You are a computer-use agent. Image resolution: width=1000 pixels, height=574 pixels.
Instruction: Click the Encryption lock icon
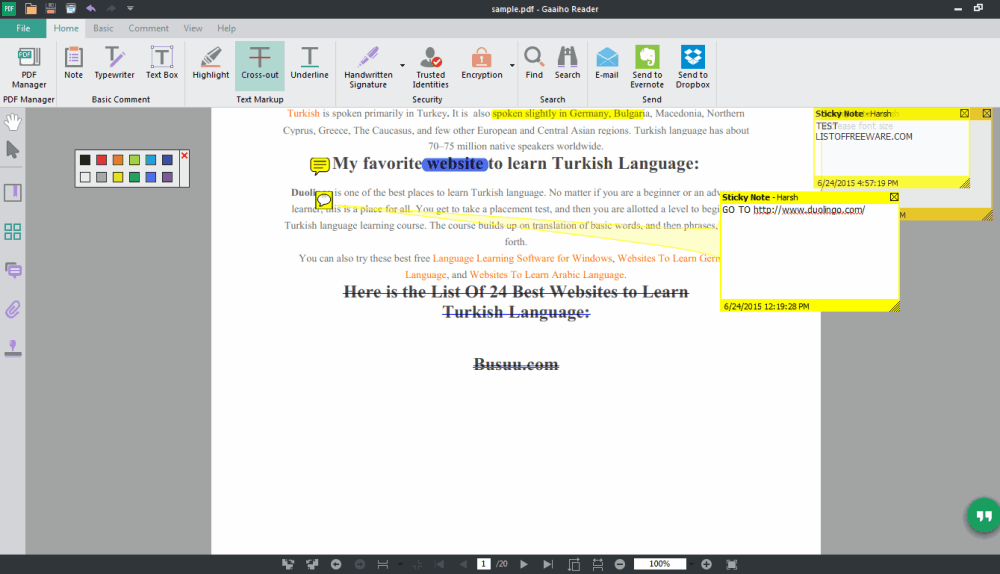tap(482, 57)
